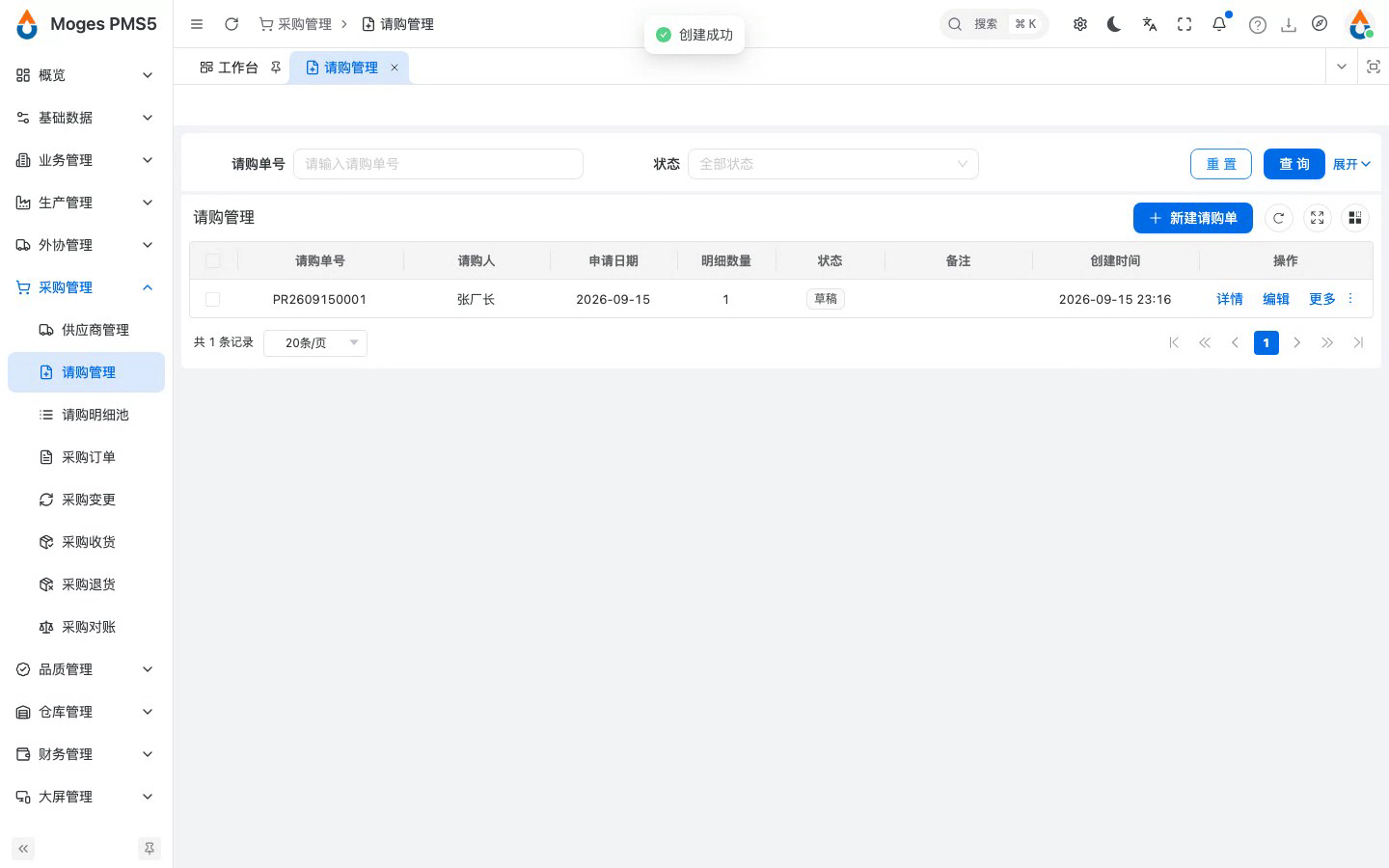The height and width of the screenshot is (868, 1389).
Task: Open the help question mark icon
Action: point(1257,25)
